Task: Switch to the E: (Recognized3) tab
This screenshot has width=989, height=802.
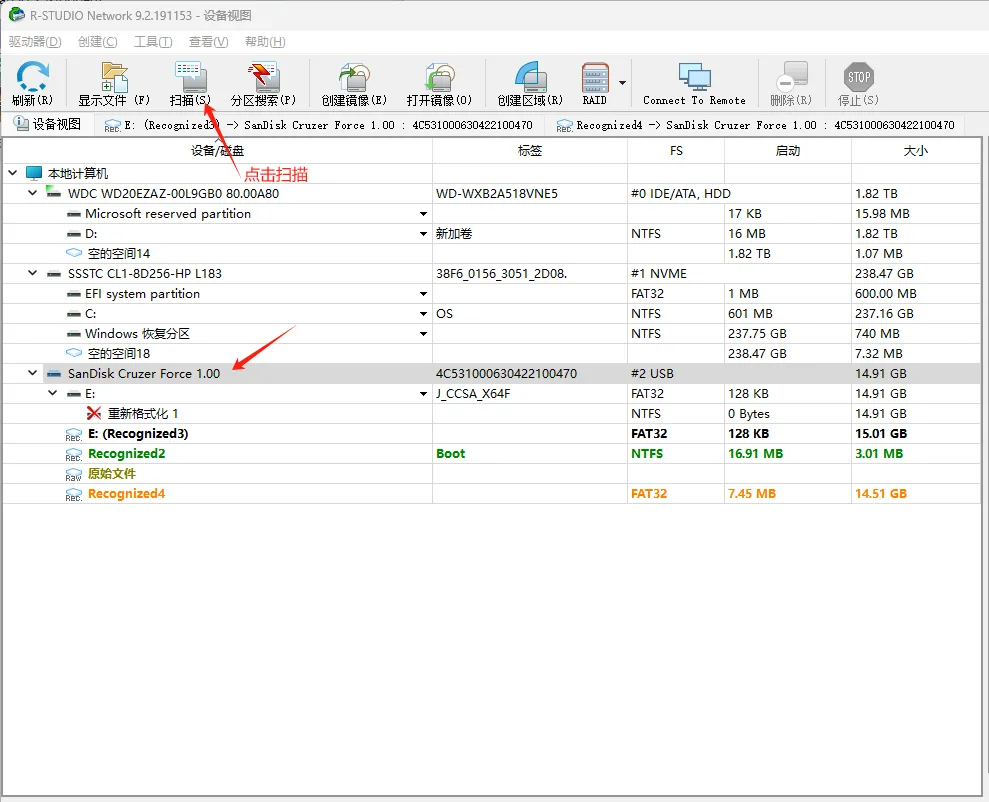Action: click(x=319, y=125)
